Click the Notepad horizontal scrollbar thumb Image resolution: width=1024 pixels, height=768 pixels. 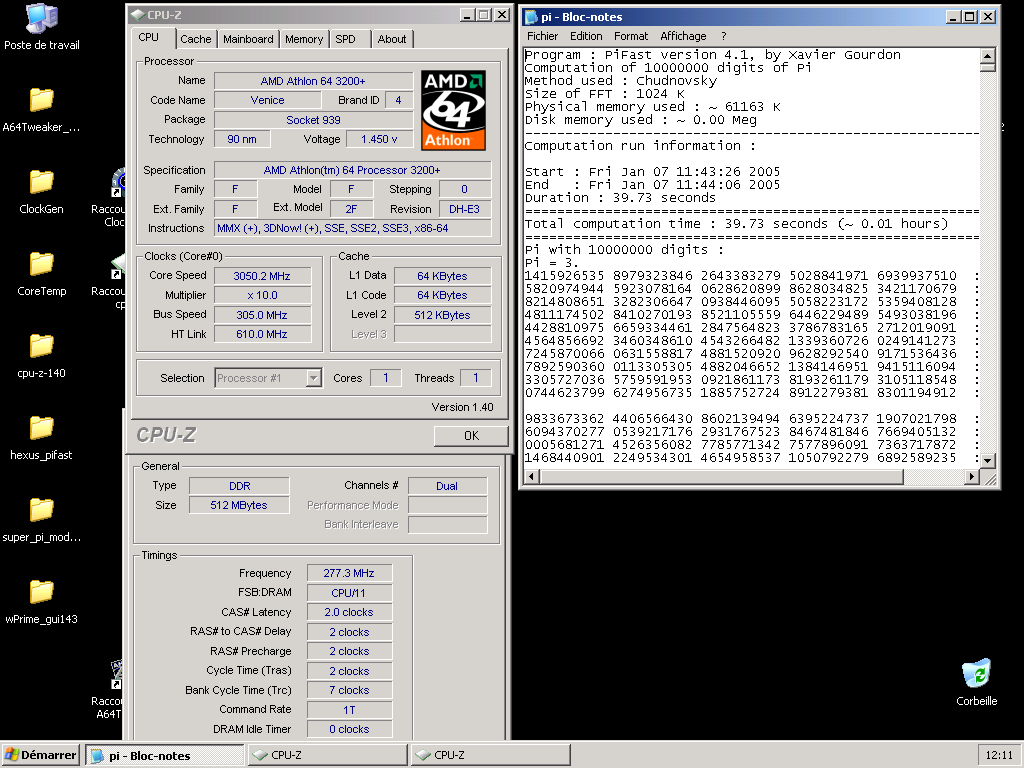[x=722, y=477]
